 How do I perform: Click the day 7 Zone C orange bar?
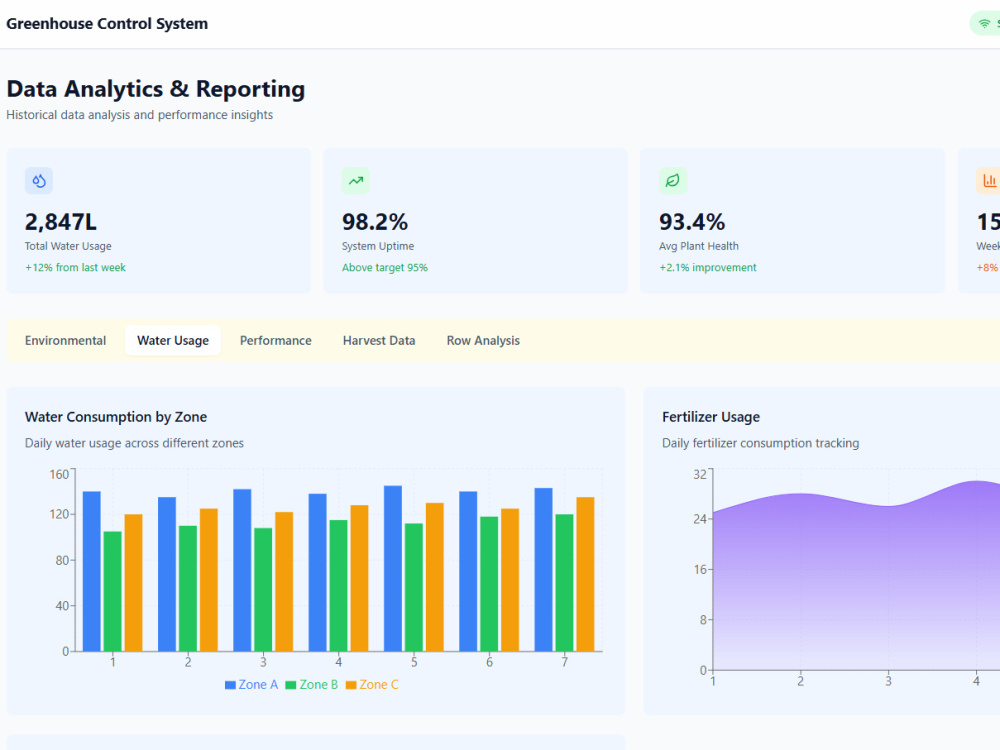pyautogui.click(x=585, y=575)
